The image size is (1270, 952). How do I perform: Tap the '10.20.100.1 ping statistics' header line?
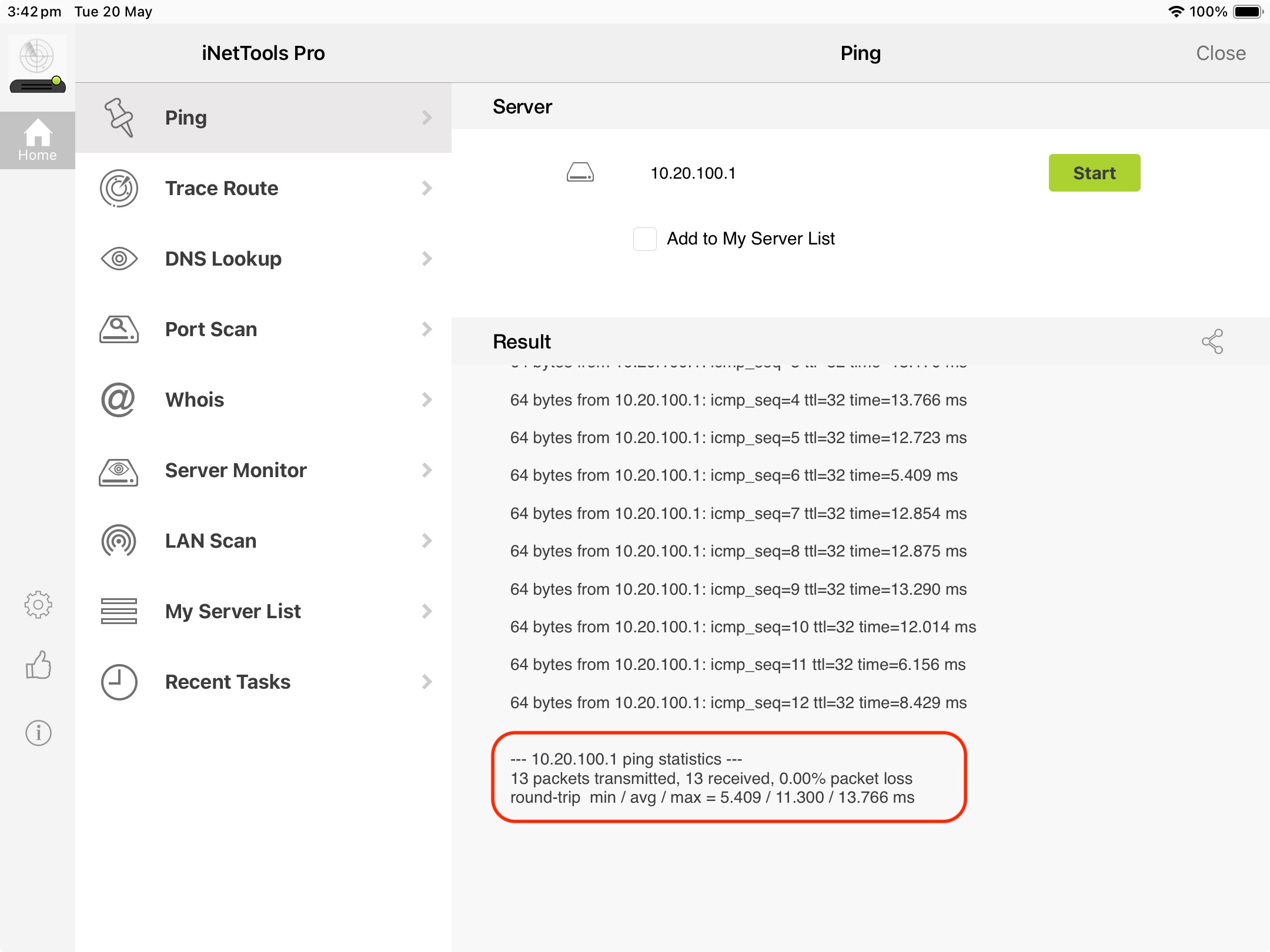pyautogui.click(x=626, y=759)
